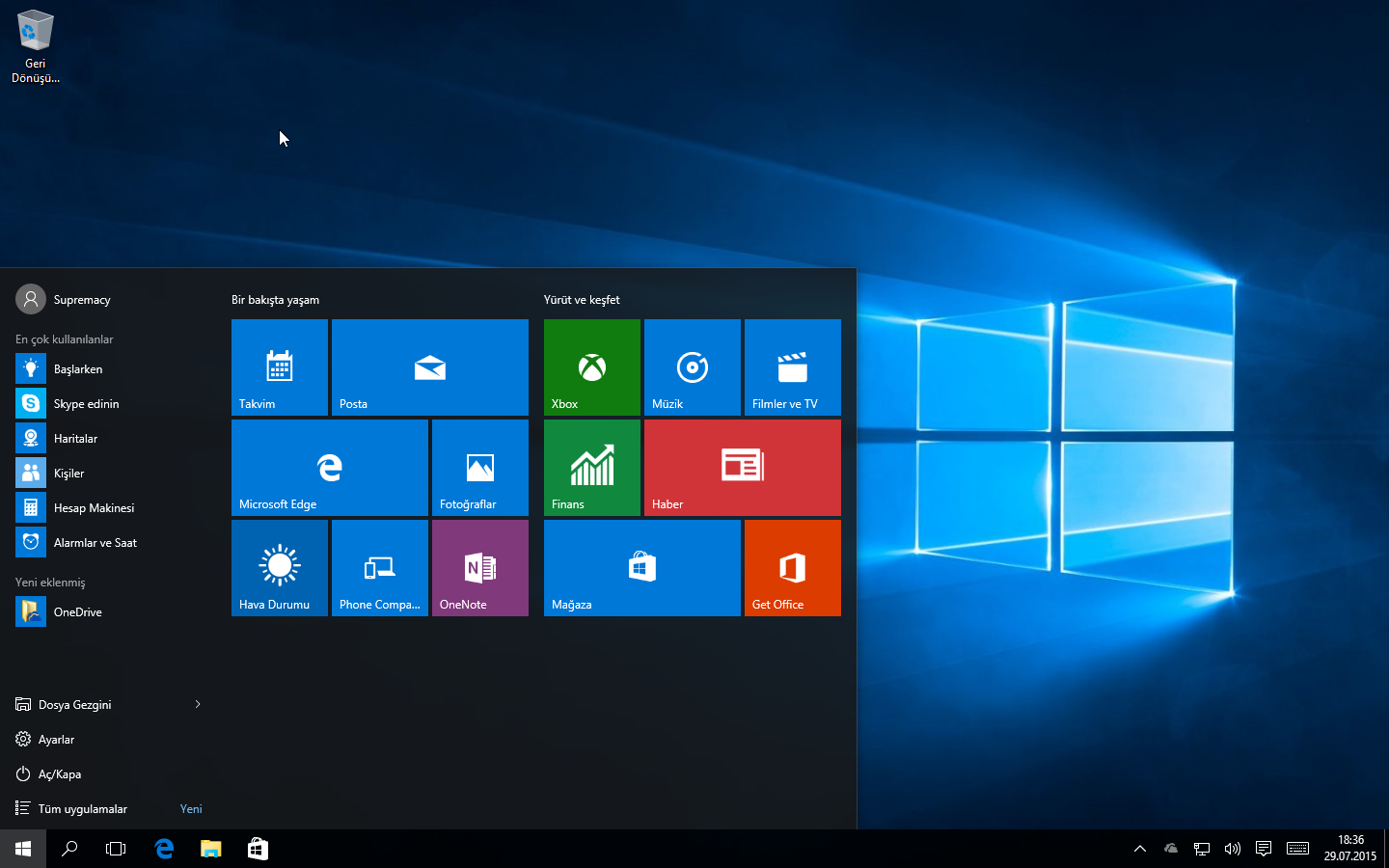Image resolution: width=1389 pixels, height=868 pixels.
Task: Click the Windows Start button
Action: pos(23,849)
